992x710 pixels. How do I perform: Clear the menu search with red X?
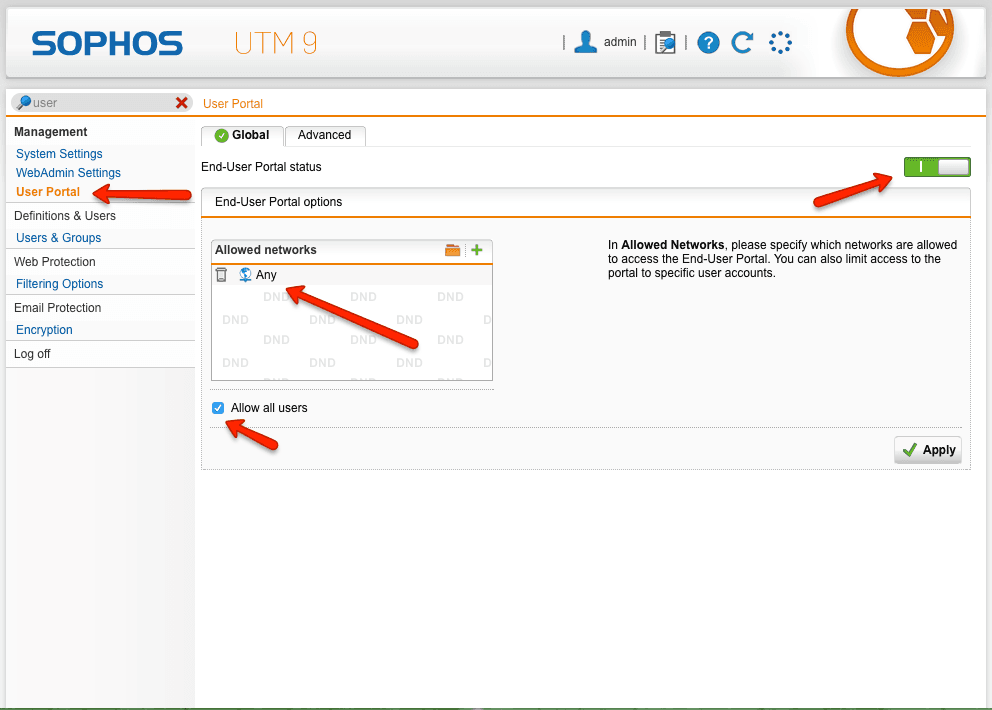(182, 103)
